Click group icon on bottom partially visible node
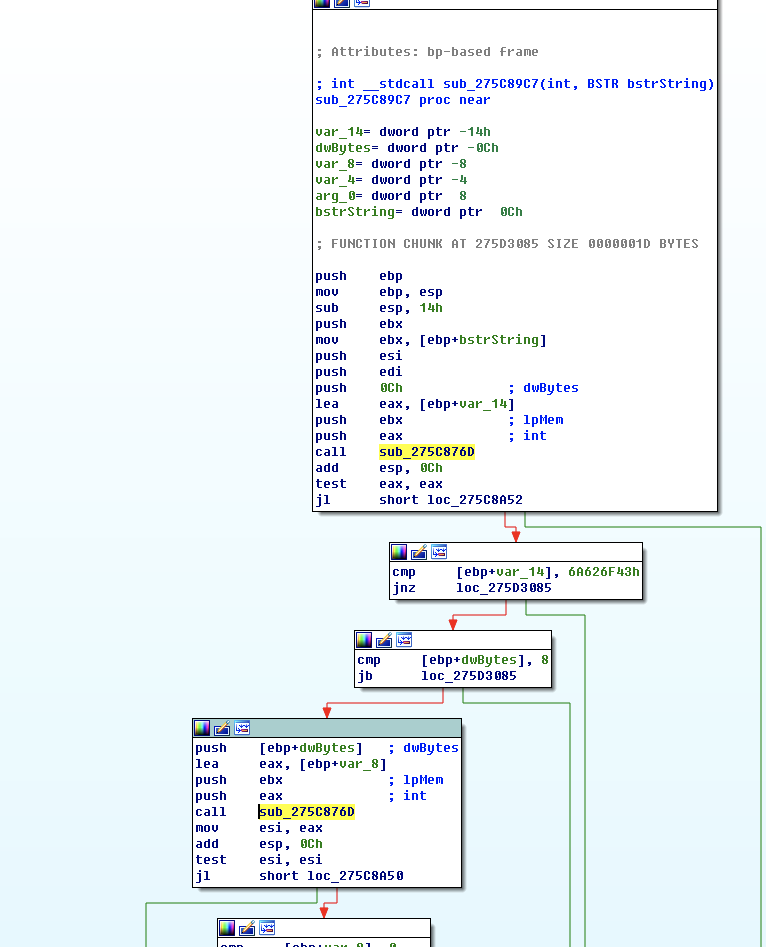 point(266,928)
